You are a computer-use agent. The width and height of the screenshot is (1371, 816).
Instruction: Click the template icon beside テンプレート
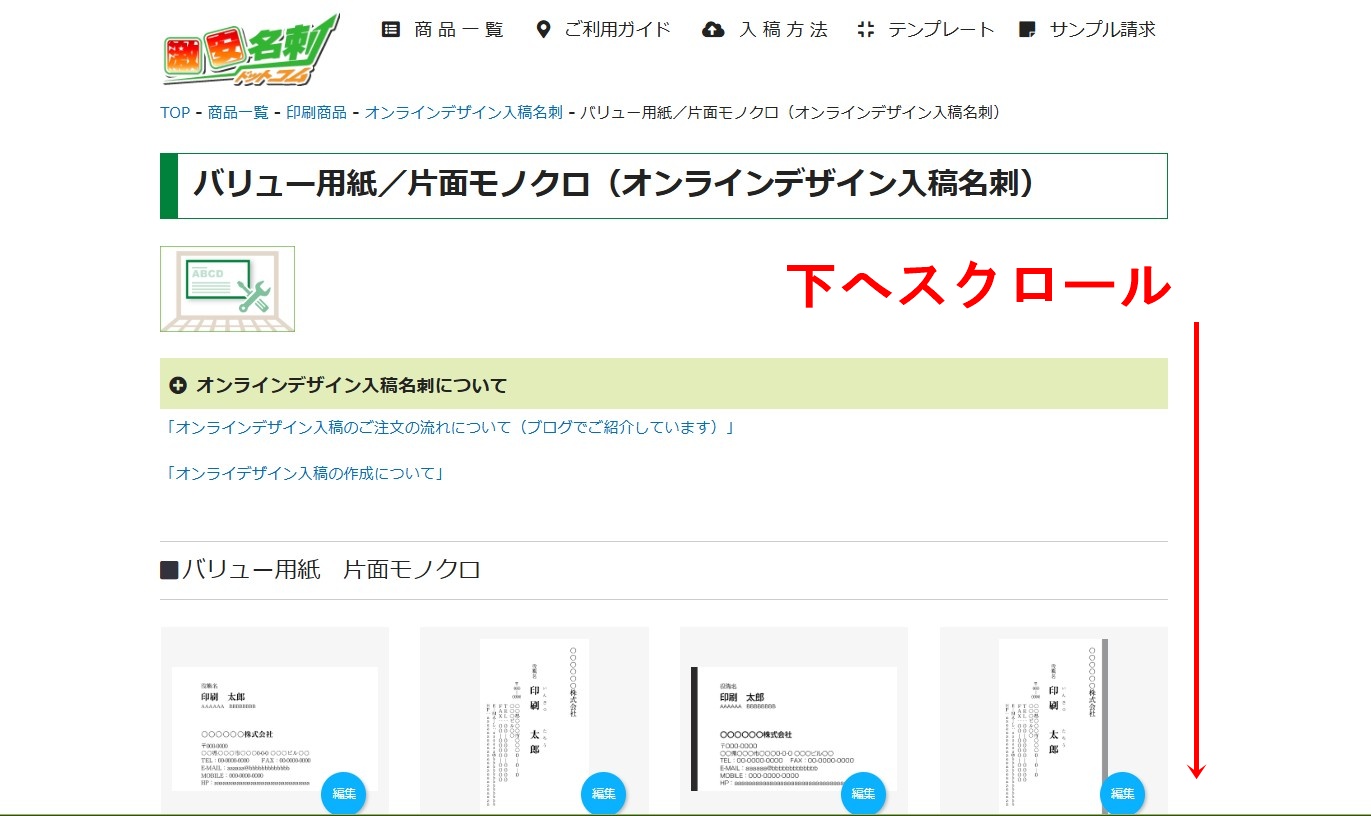pyautogui.click(x=866, y=30)
